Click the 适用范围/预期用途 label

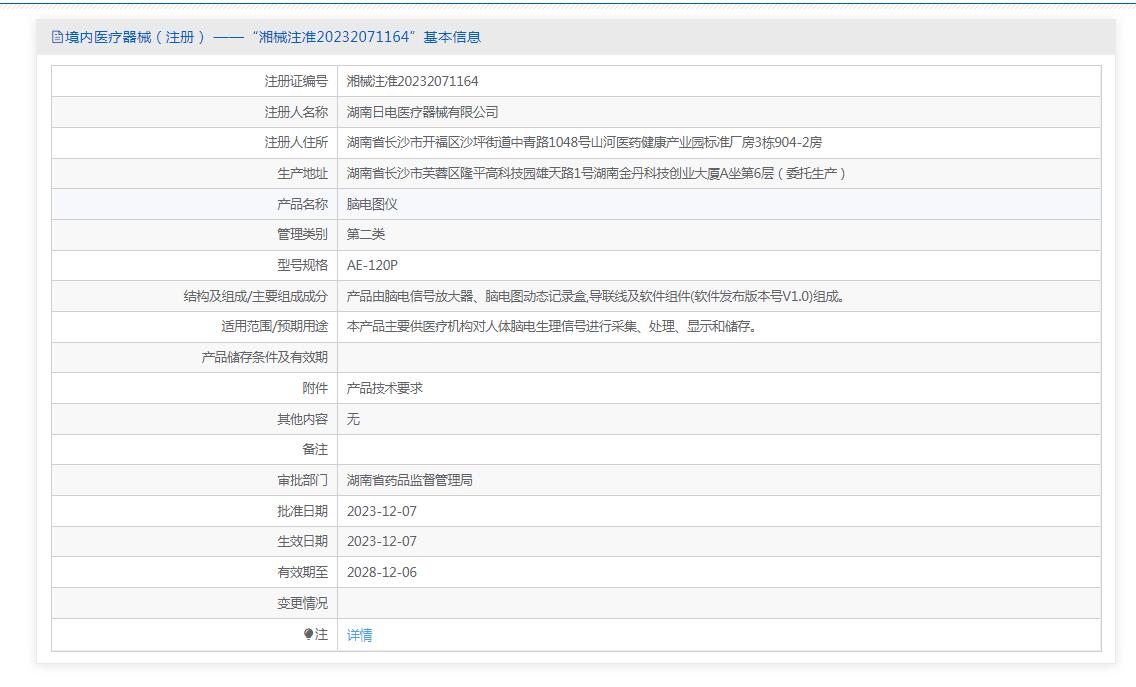pyautogui.click(x=275, y=327)
